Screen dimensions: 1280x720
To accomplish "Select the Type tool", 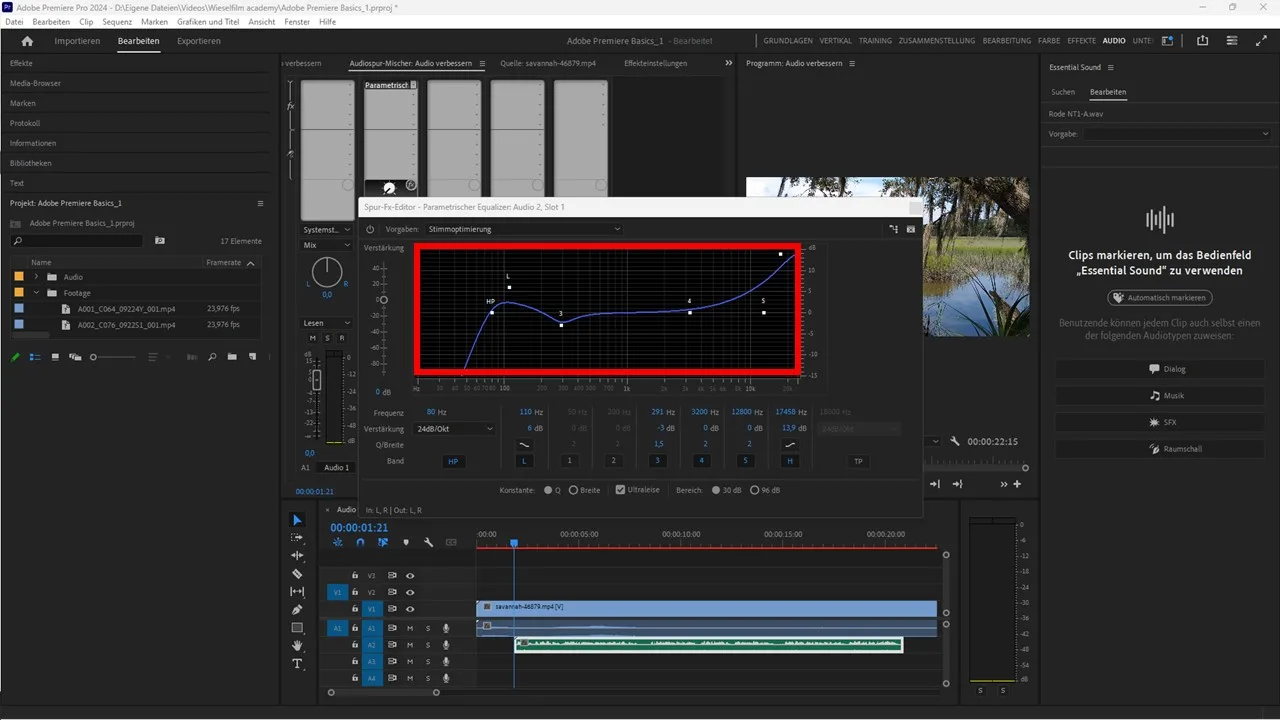I will pos(297,664).
